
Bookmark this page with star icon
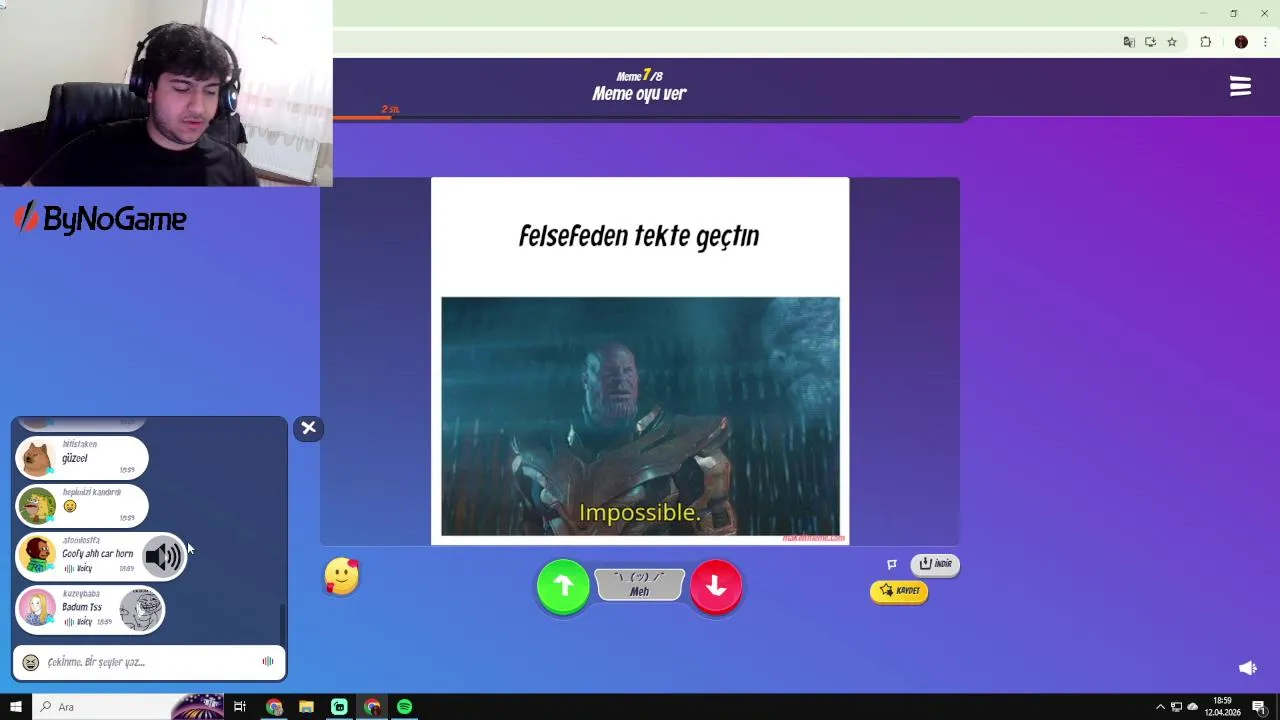(x=1172, y=42)
